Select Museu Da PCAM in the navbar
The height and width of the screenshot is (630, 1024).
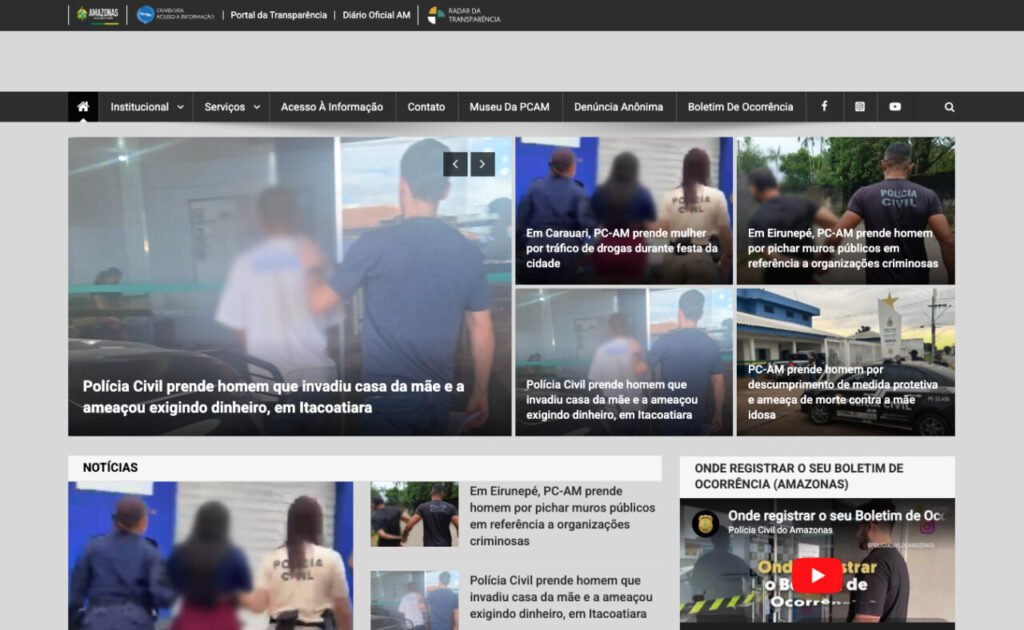coord(510,106)
